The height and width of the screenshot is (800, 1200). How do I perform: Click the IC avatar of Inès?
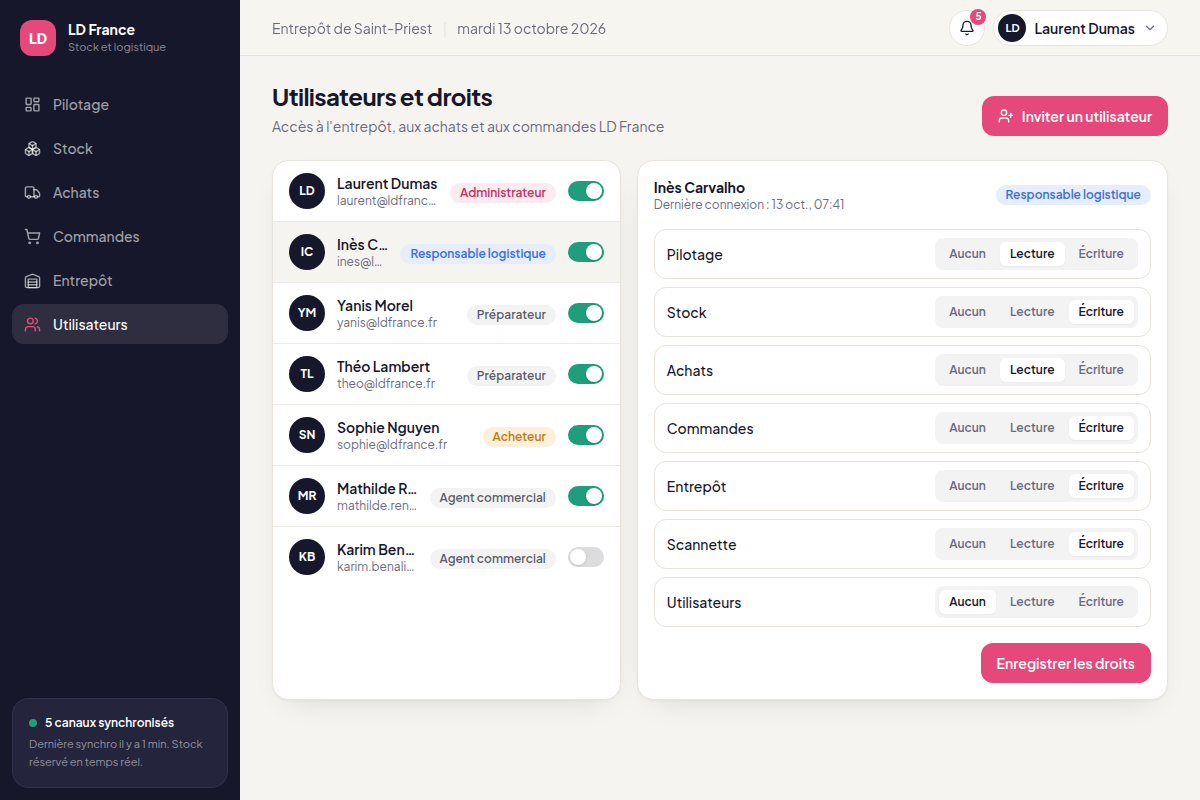(x=307, y=252)
